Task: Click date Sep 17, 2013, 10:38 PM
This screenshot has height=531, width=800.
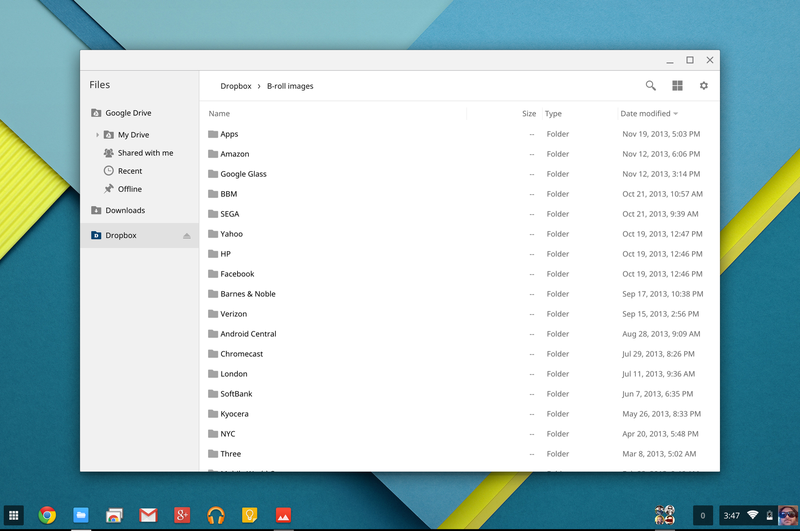Action: (663, 294)
